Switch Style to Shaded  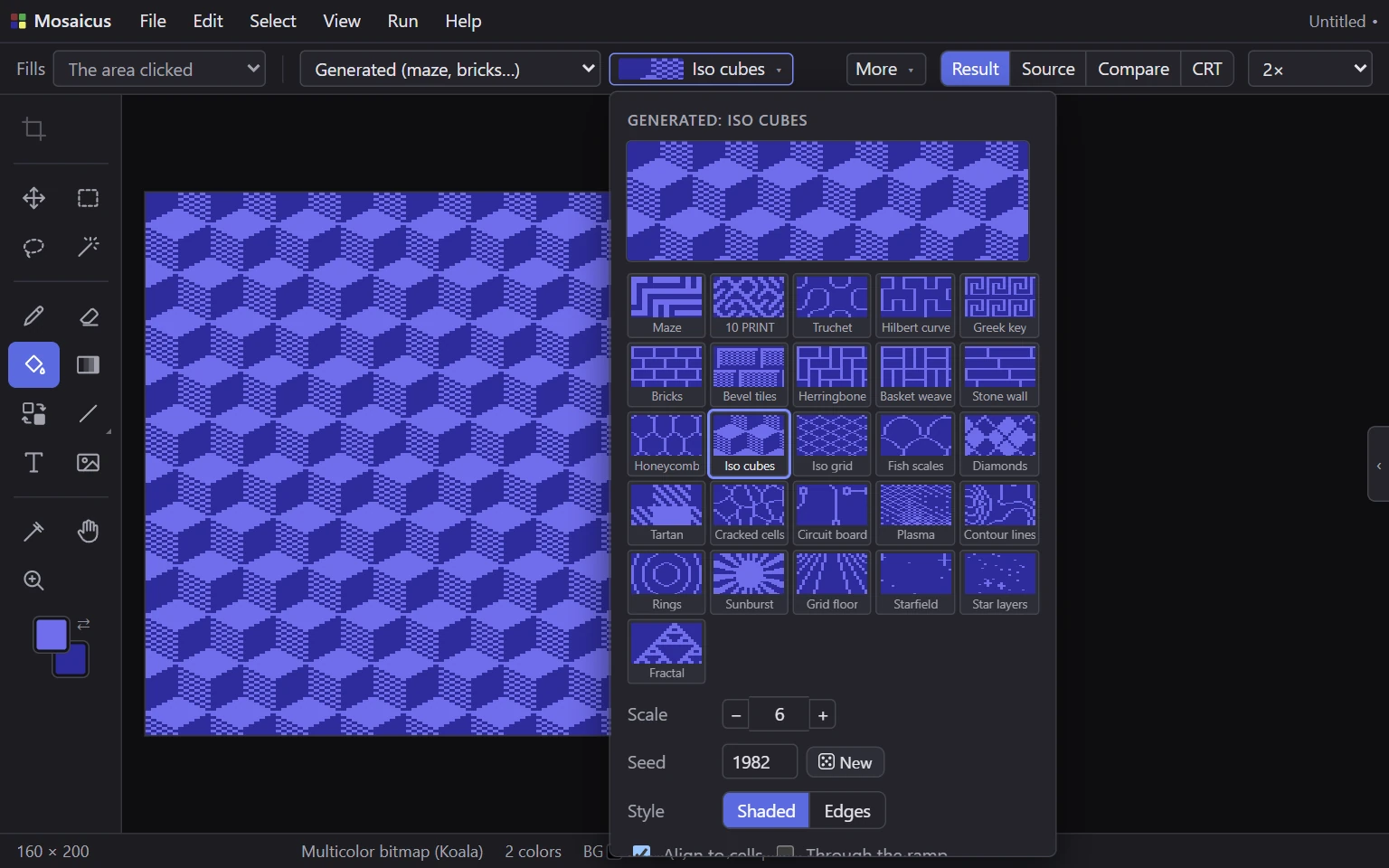tap(766, 811)
